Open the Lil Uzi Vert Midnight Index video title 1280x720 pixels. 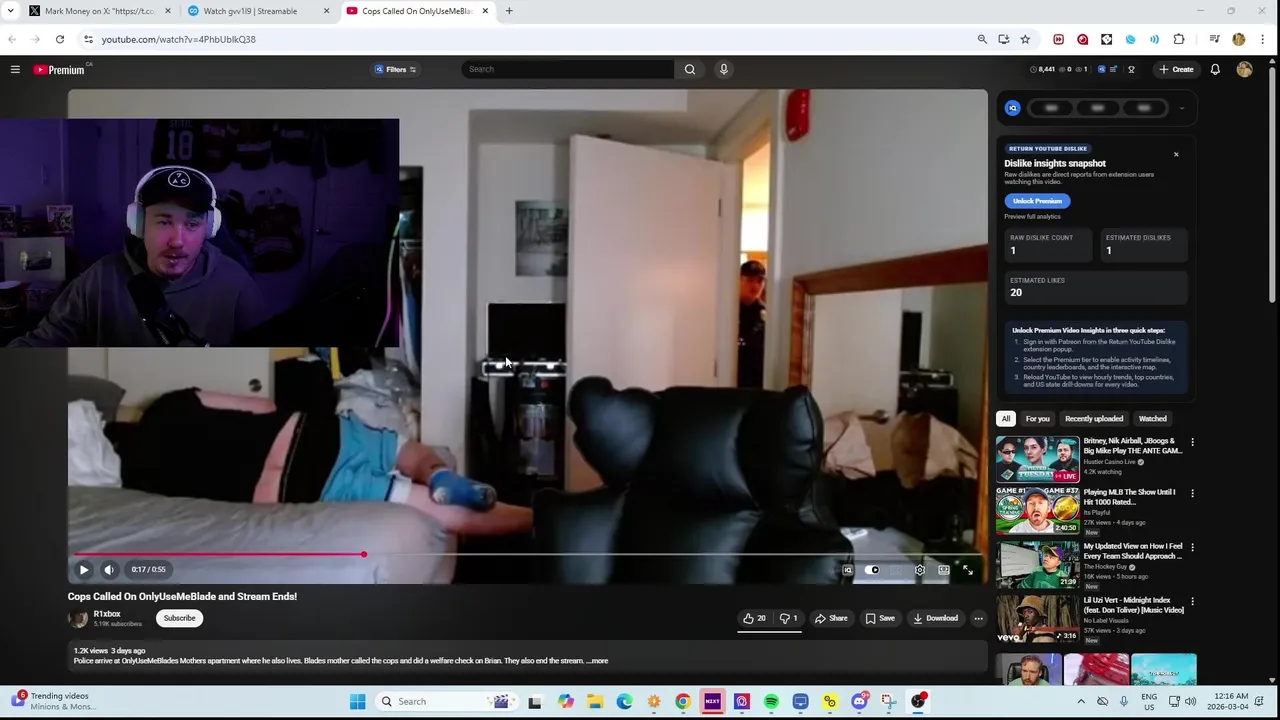tap(1133, 605)
